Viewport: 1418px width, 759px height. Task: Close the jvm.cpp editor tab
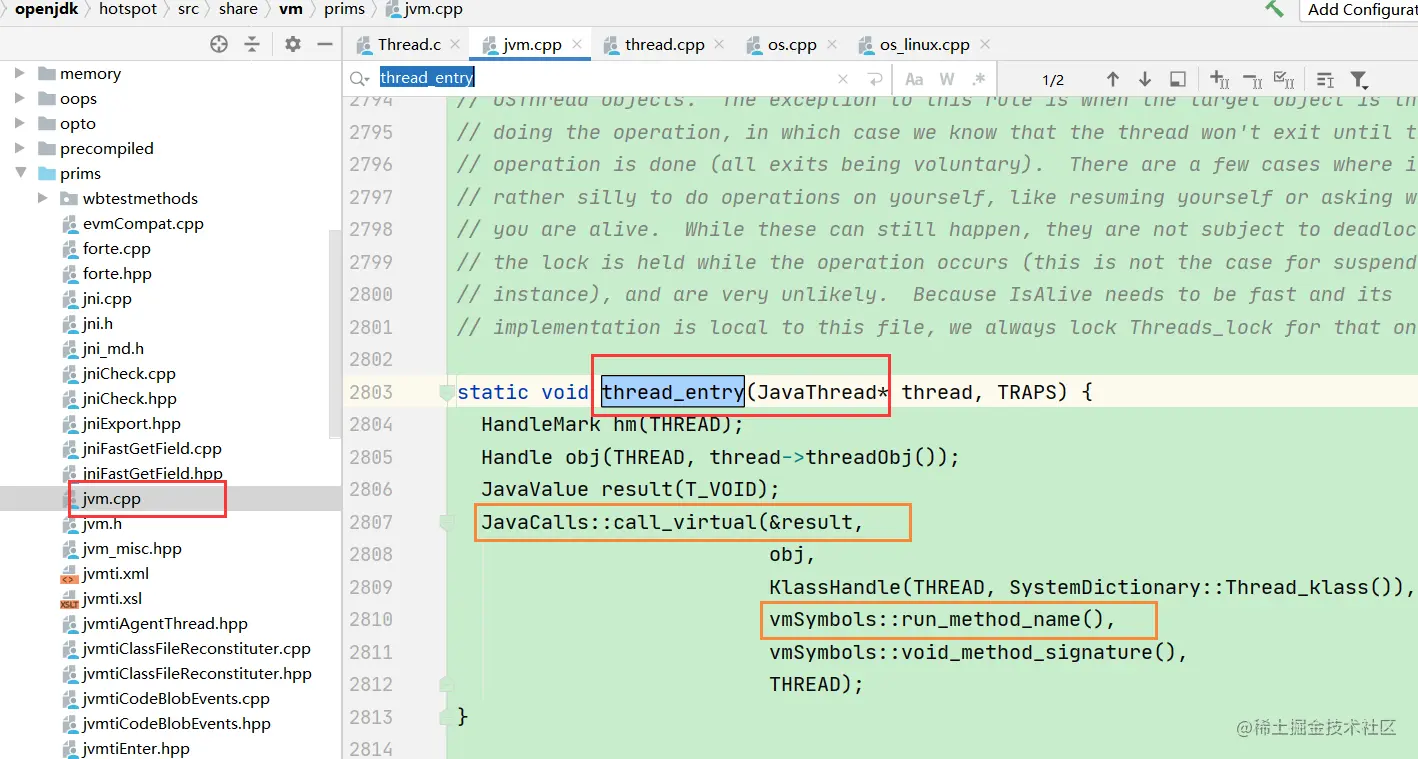click(x=579, y=44)
